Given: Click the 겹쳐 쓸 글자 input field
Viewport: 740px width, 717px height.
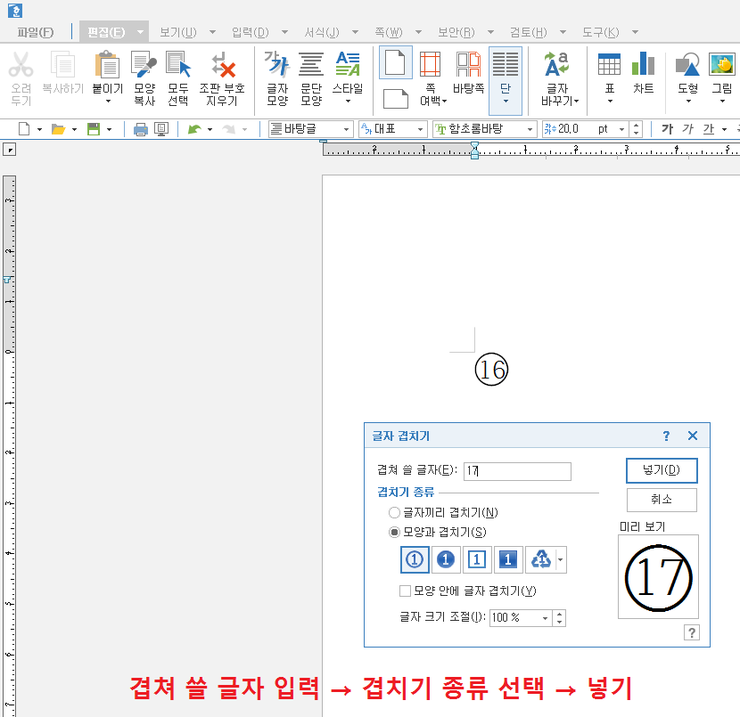Looking at the screenshot, I should click(517, 471).
